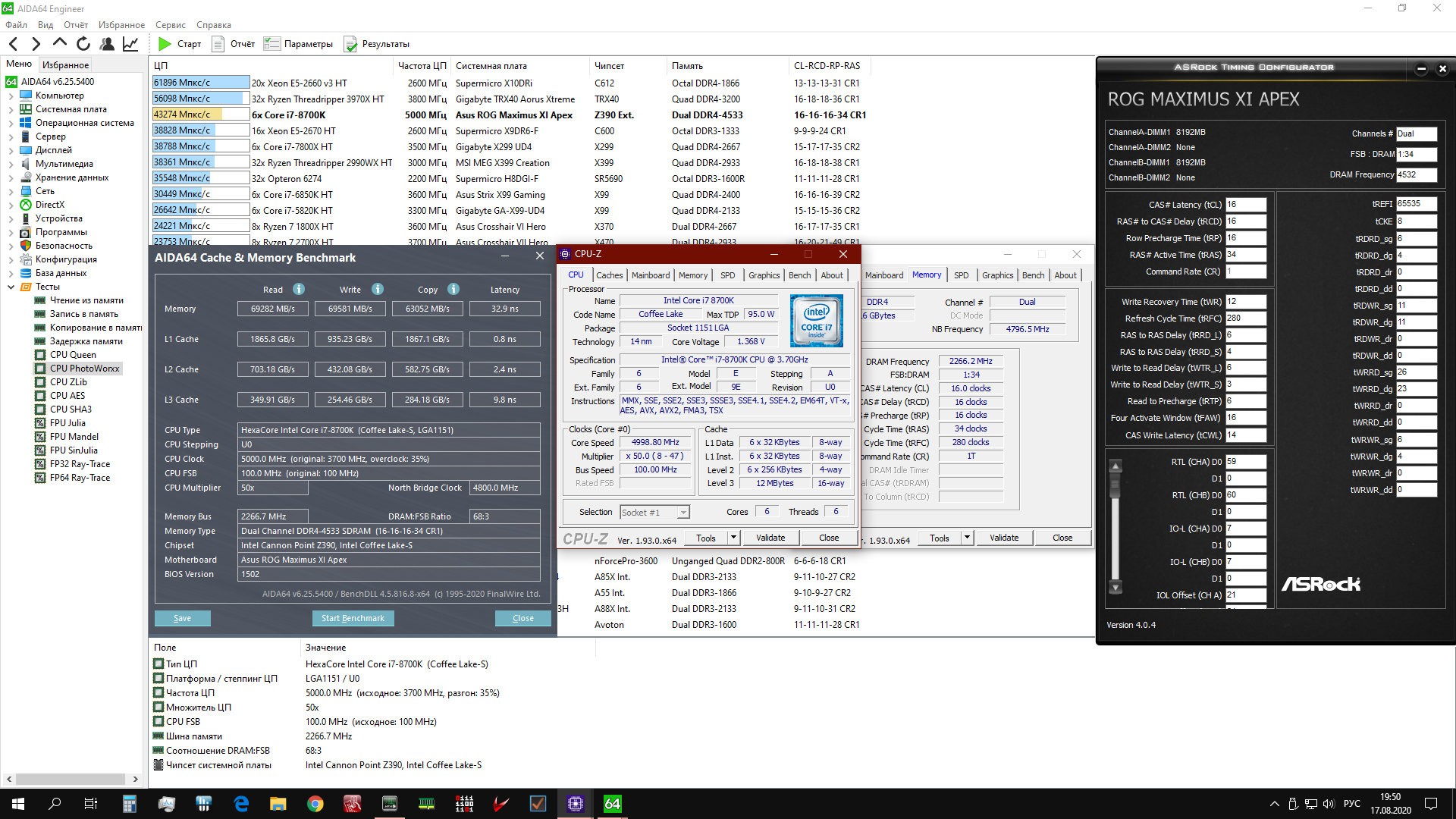Open the Сервис menu
This screenshot has height=819, width=1456.
click(170, 25)
